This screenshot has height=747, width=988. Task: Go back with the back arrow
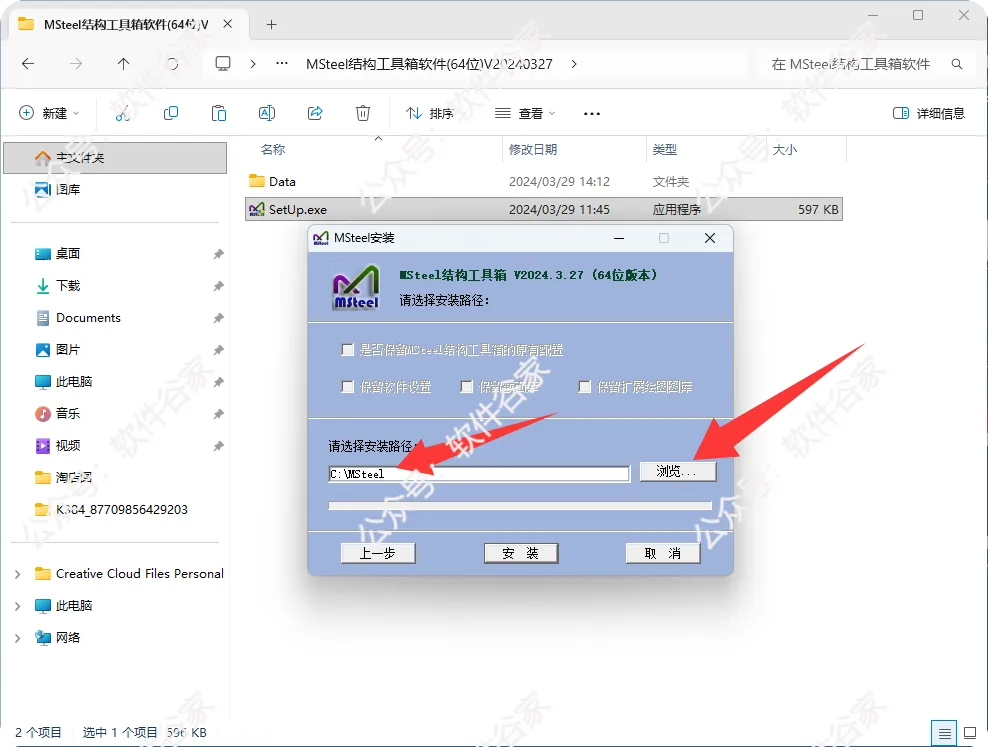pyautogui.click(x=28, y=64)
